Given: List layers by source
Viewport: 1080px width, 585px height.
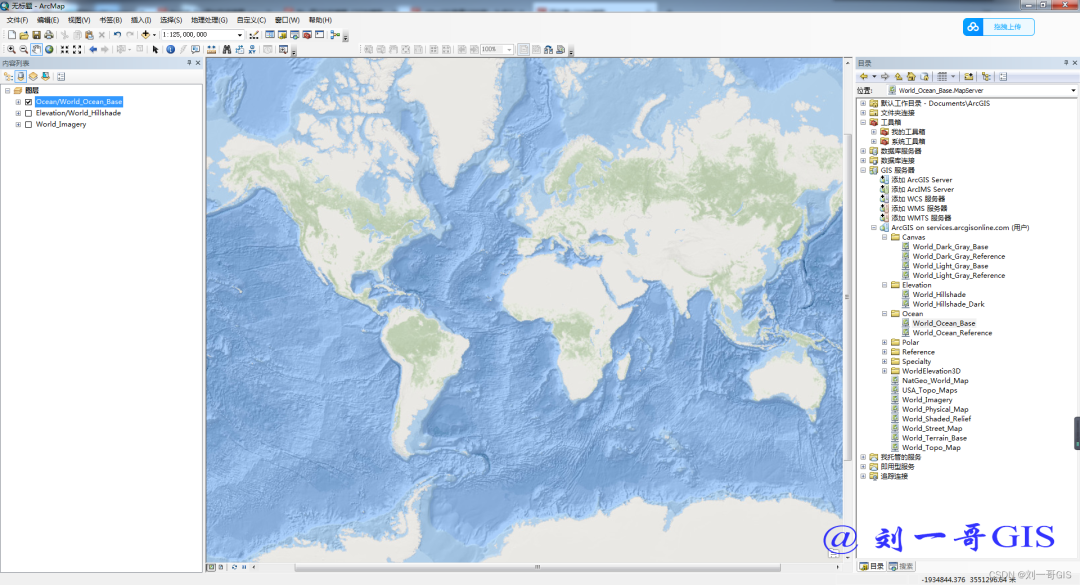Looking at the screenshot, I should click(21, 76).
